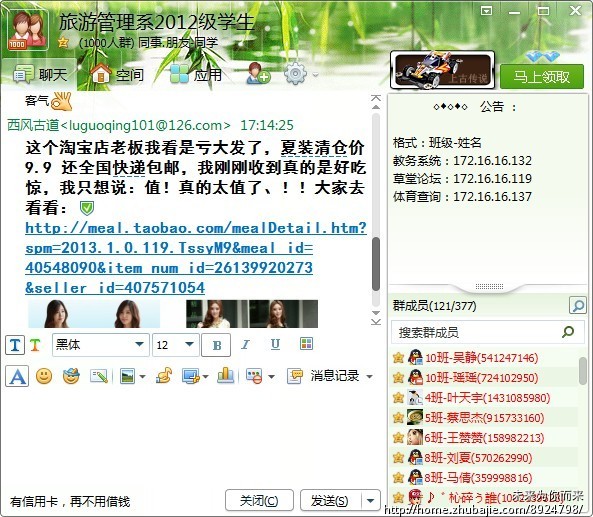Click the duck music share icon
Image resolution: width=593 pixels, height=517 pixels.
pos(164,376)
